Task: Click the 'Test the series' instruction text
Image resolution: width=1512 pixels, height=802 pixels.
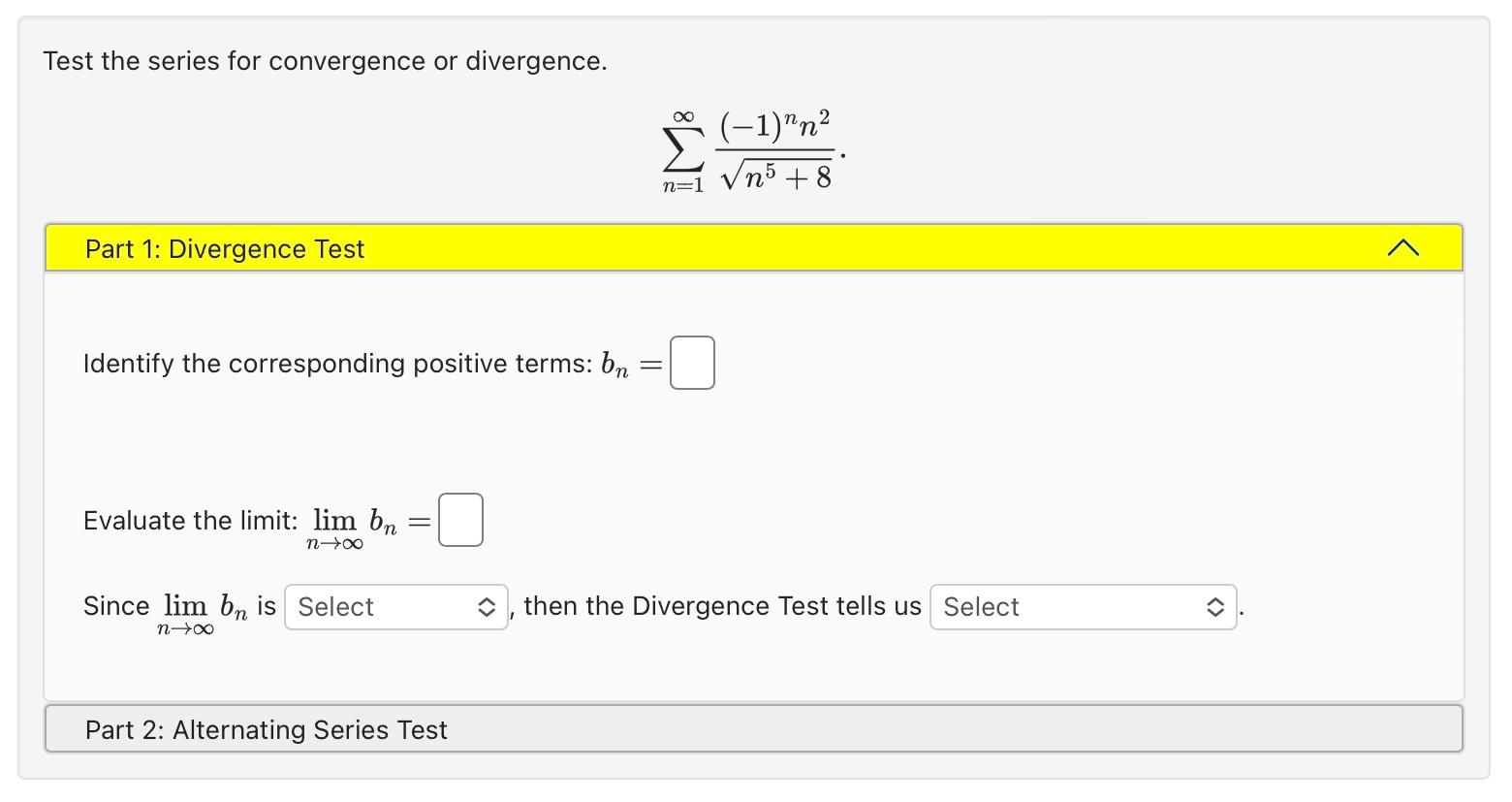Action: coord(324,60)
